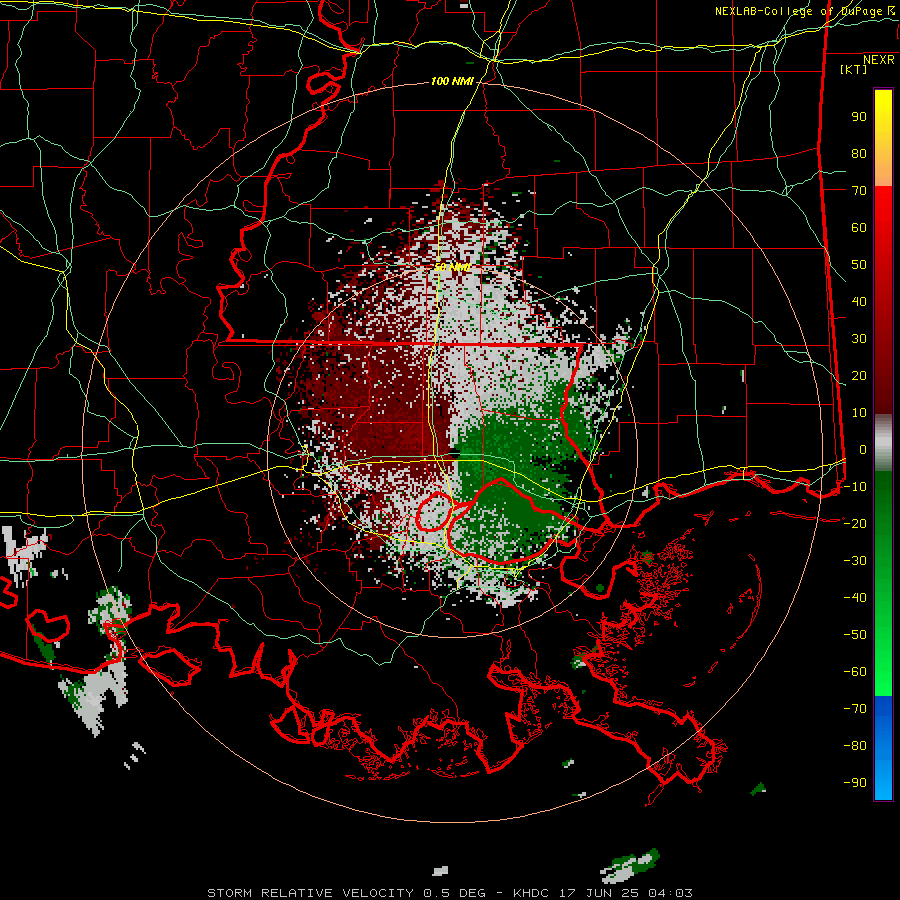Select the 20 value on the velocity scale
The height and width of the screenshot is (900, 900).
pos(859,375)
